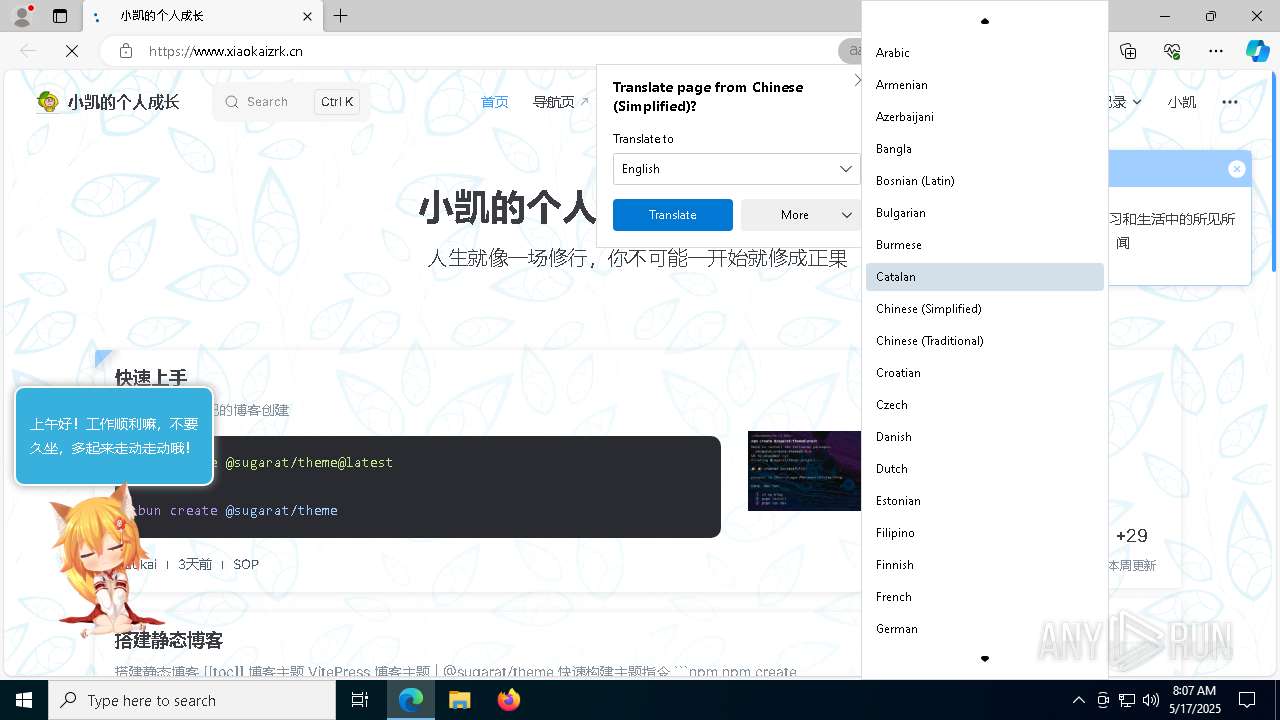The image size is (1280, 720).
Task: Click the 首页 nav link
Action: [494, 102]
